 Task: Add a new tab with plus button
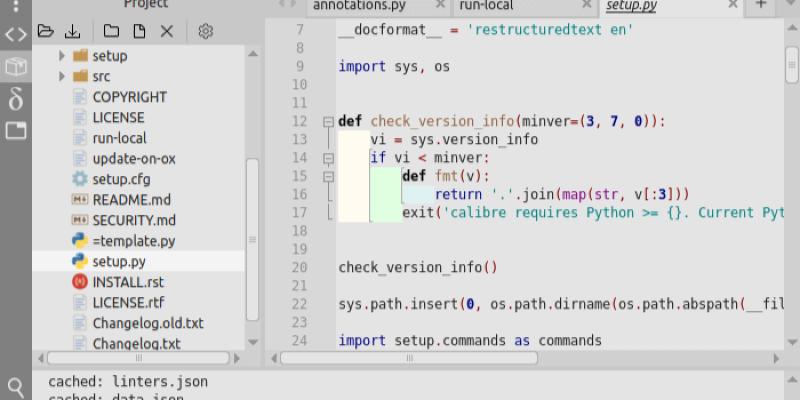click(761, 5)
